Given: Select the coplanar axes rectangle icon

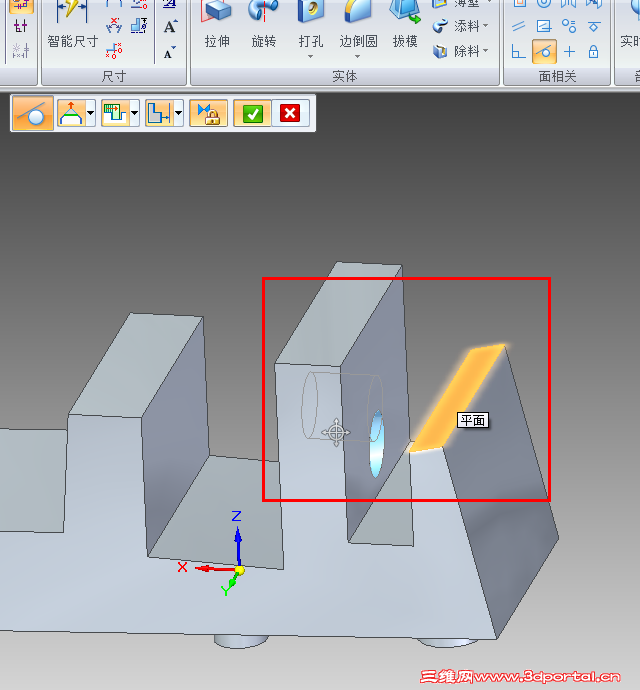Looking at the screenshot, I should click(544, 26).
